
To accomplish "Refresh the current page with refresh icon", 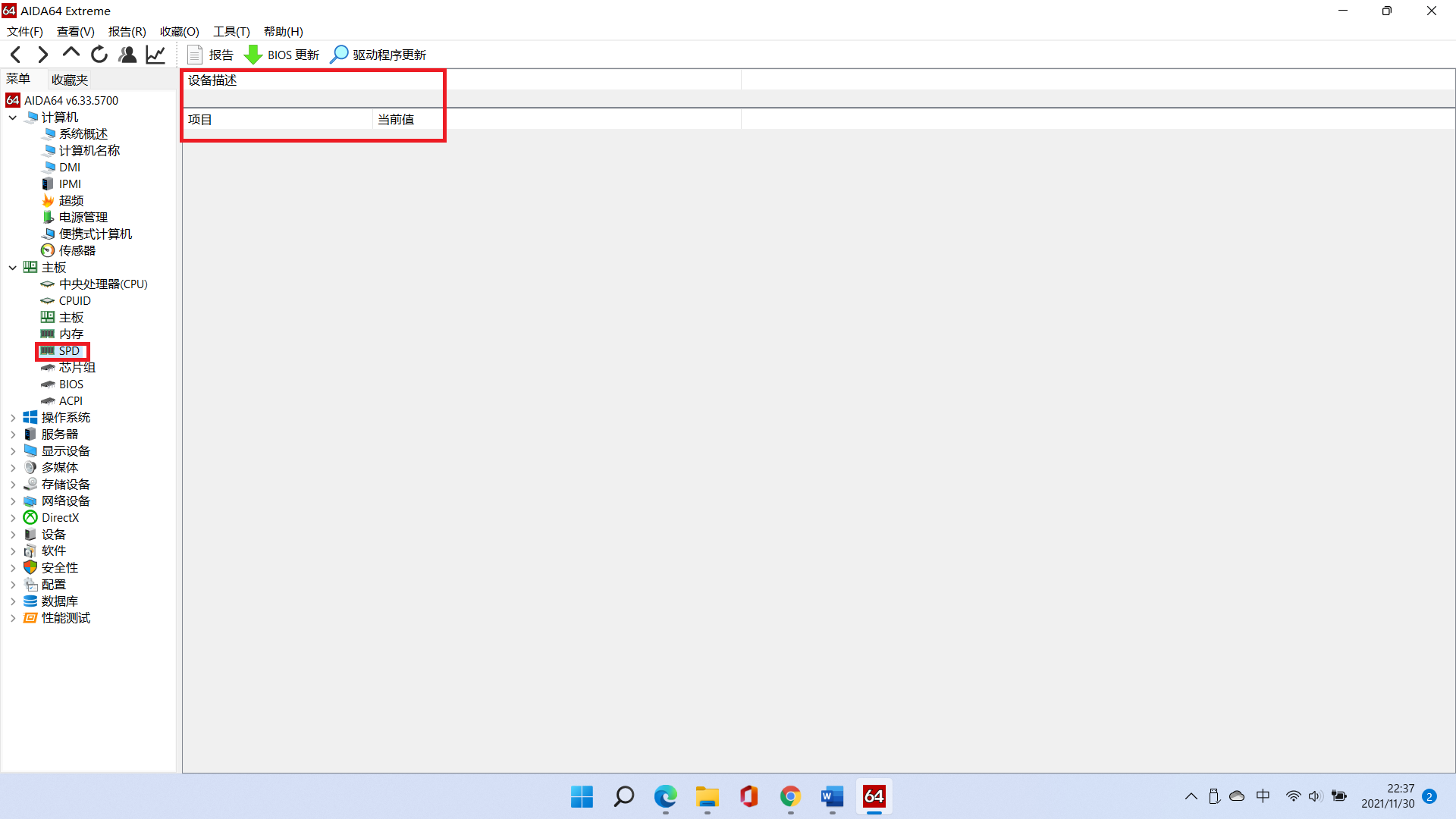I will pos(99,55).
